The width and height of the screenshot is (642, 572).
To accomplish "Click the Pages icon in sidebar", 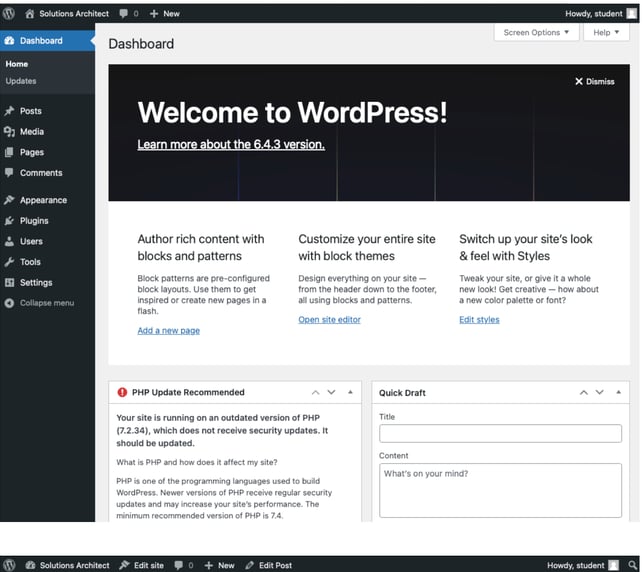I will pos(9,152).
